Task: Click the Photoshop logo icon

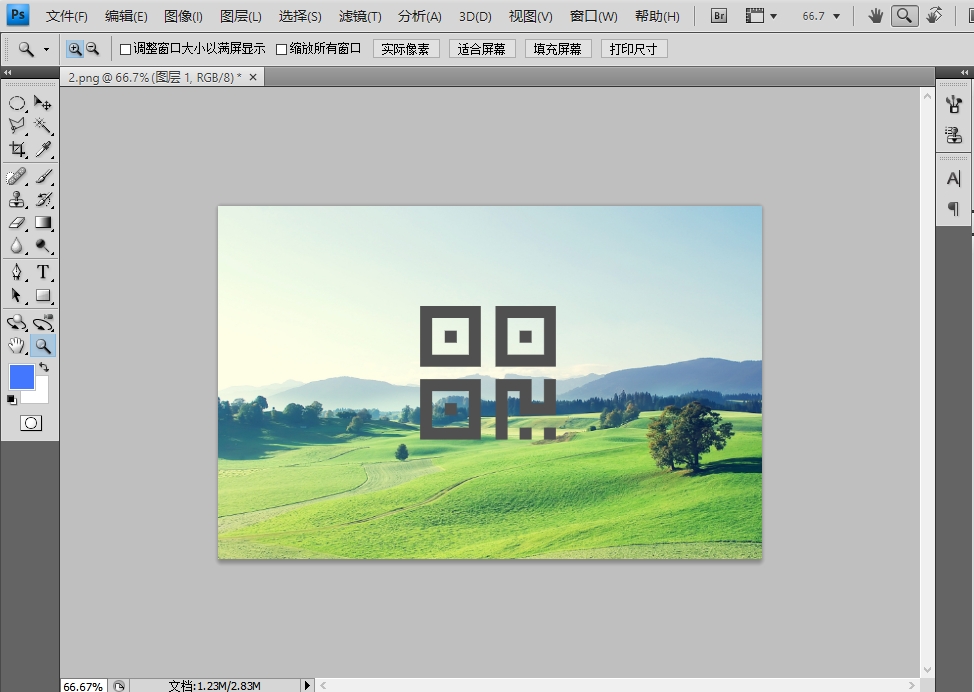Action: pos(18,15)
